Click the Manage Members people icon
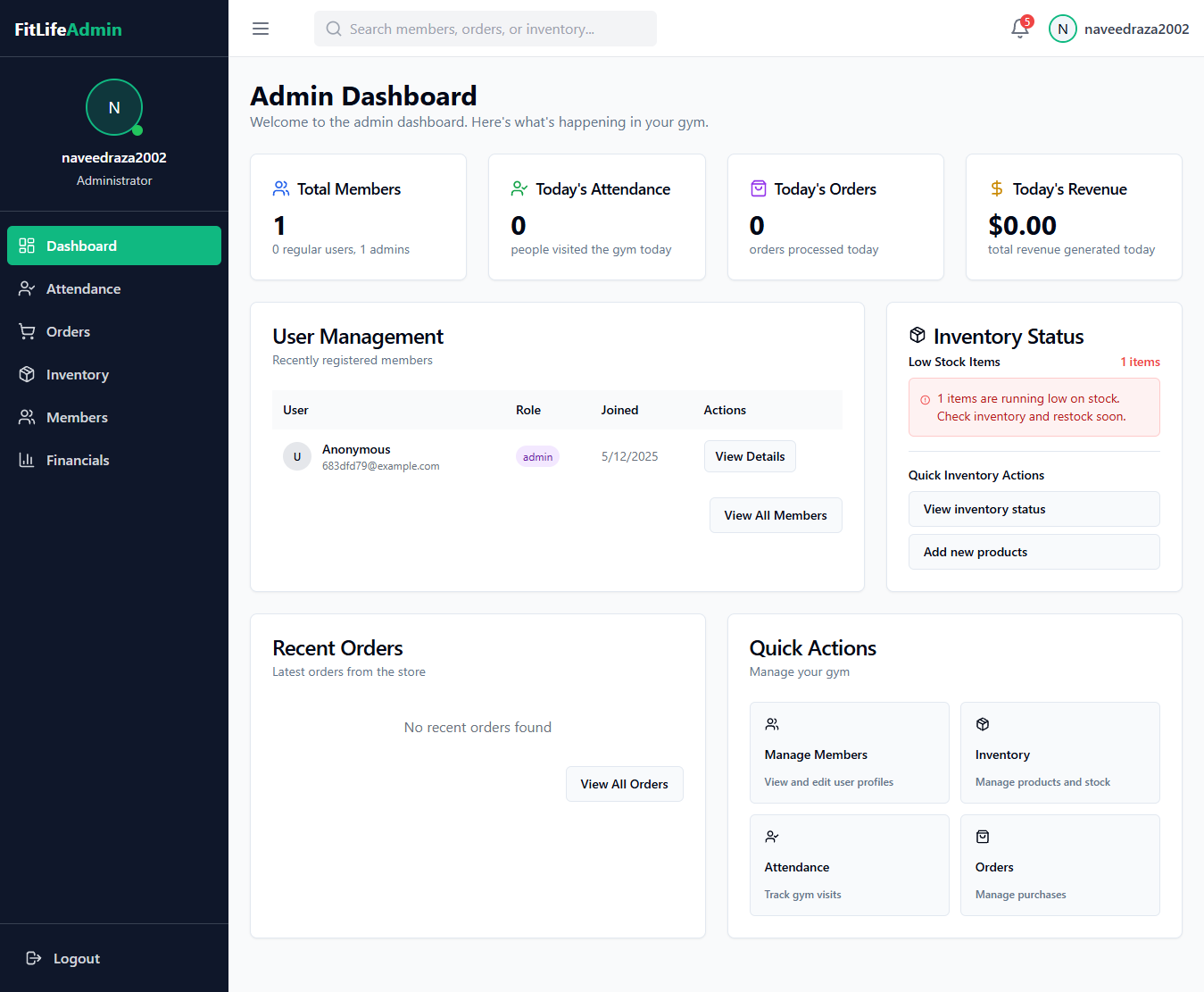Viewport: 1204px width, 992px height. (x=772, y=724)
